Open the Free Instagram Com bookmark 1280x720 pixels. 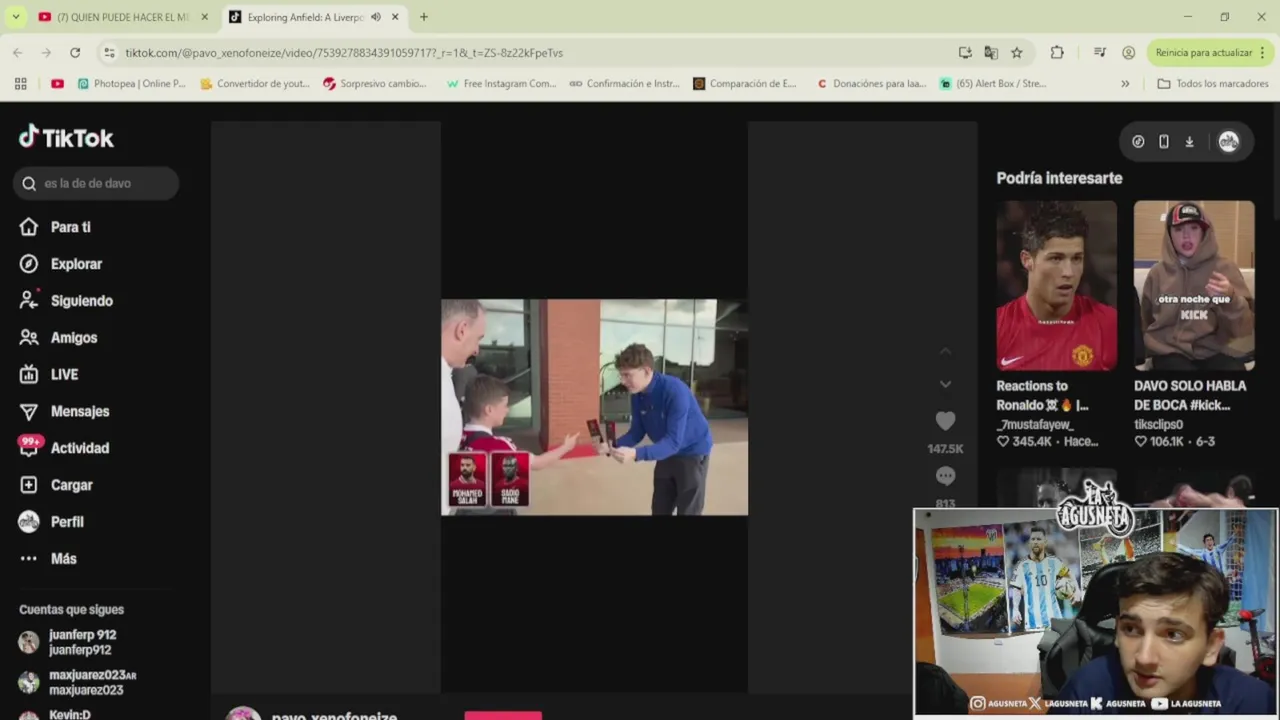[501, 84]
